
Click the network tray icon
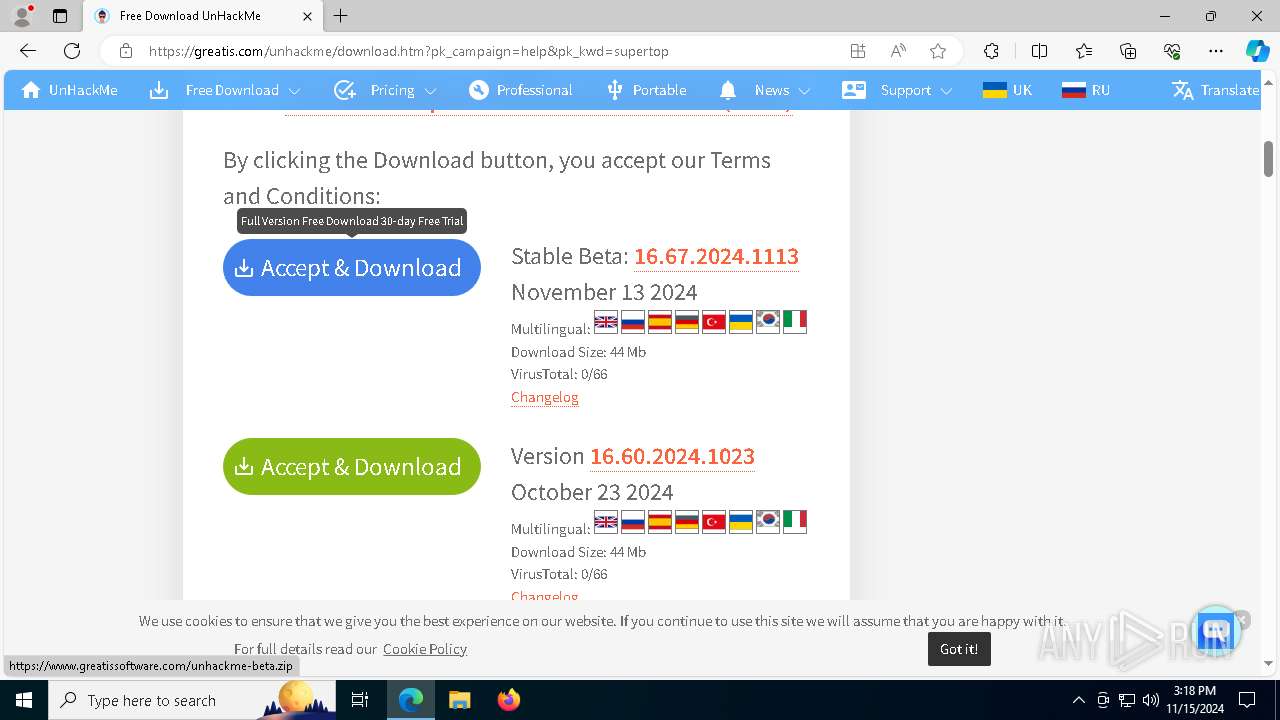coord(1127,700)
